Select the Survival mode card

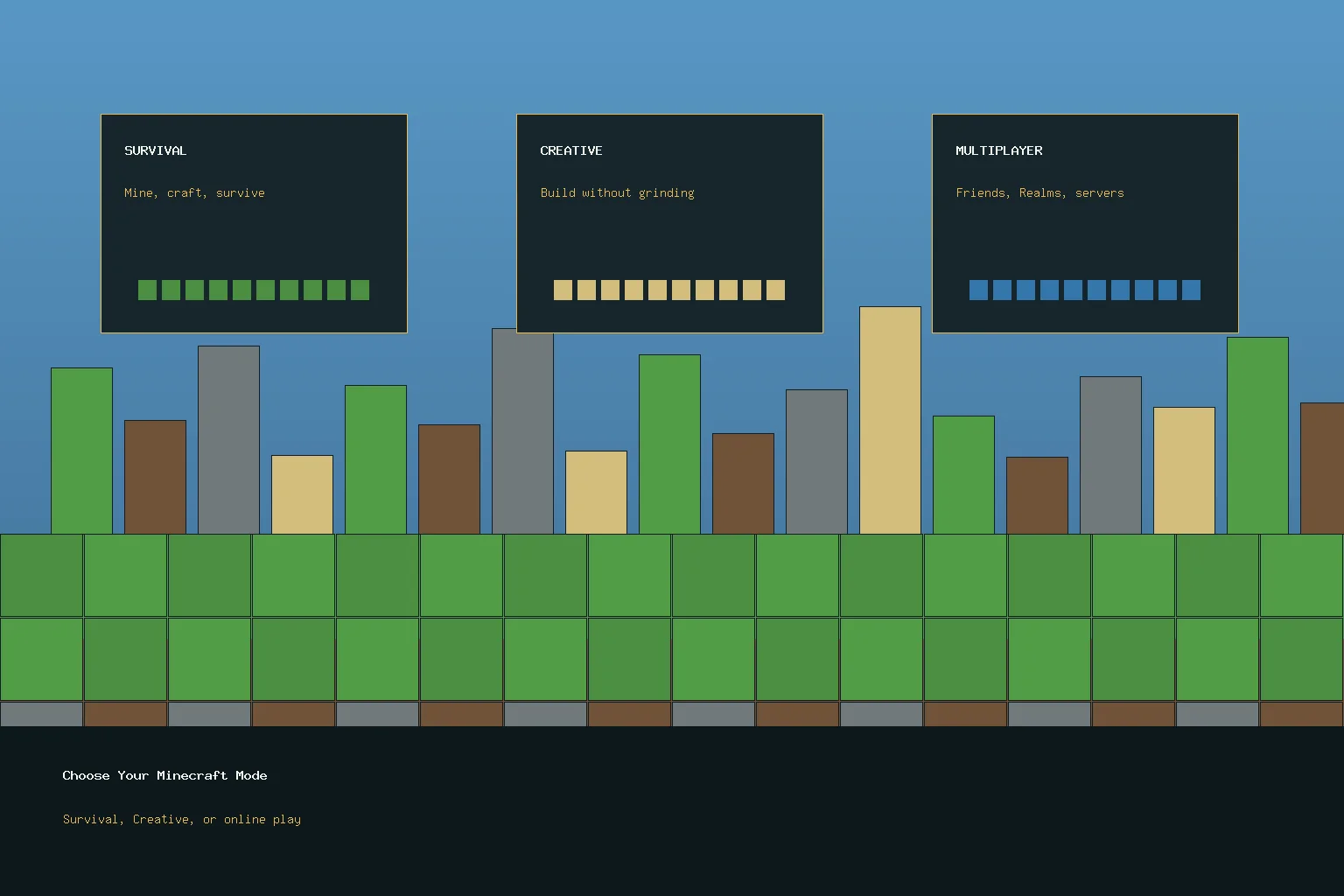(254, 223)
